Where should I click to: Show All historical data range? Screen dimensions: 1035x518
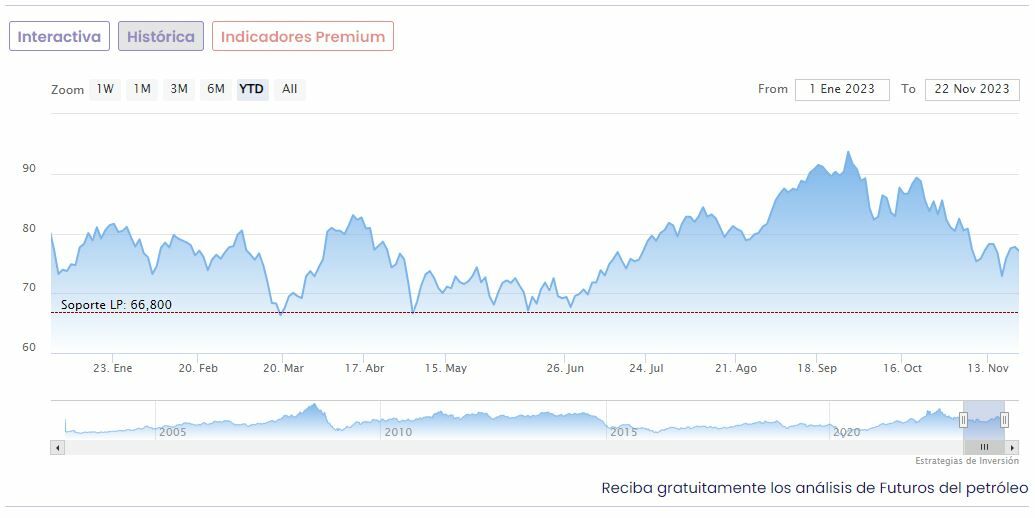coord(289,89)
